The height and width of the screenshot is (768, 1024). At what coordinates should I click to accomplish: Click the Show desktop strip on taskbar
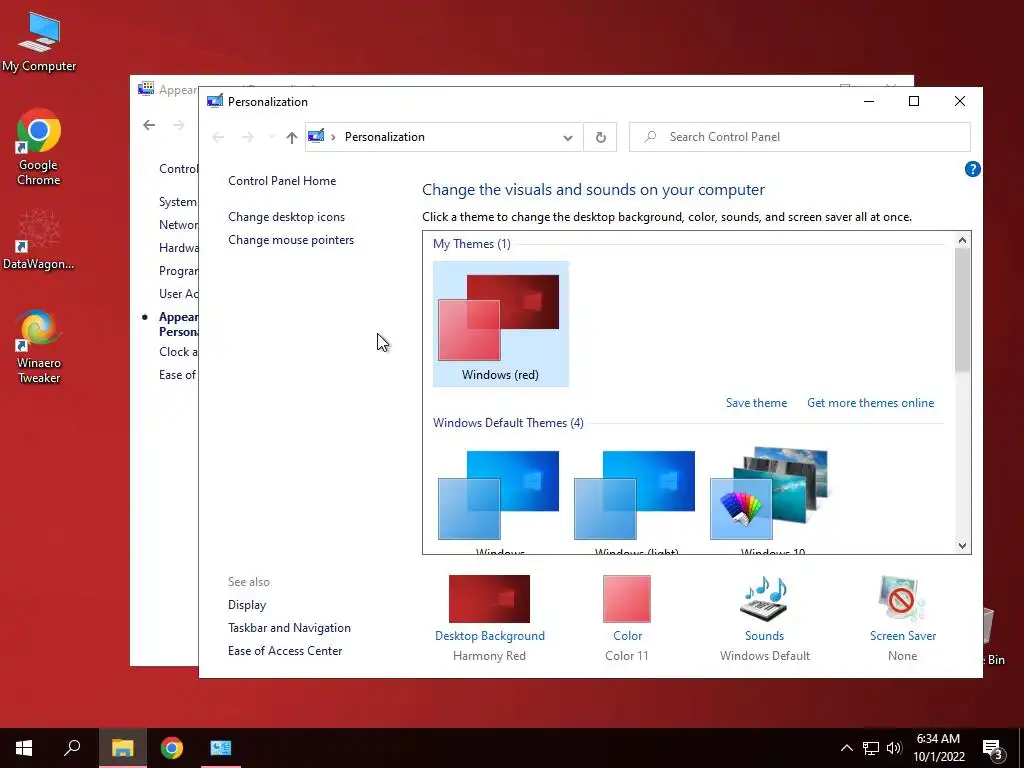click(1021, 748)
